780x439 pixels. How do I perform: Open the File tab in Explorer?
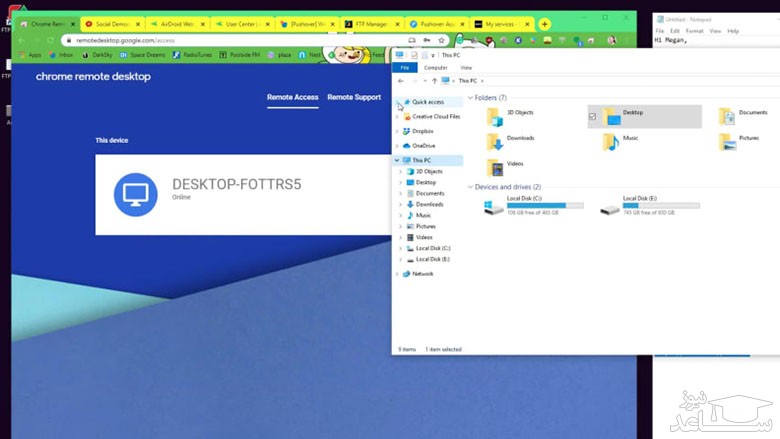click(404, 68)
